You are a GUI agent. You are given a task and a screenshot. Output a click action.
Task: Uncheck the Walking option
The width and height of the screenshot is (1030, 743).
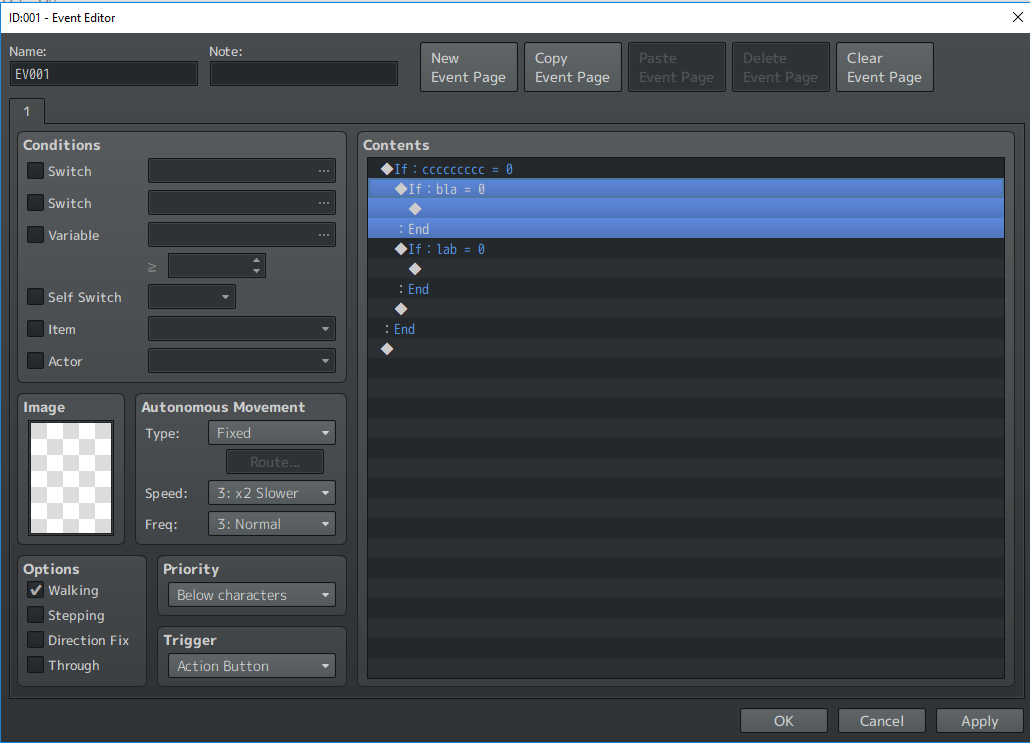point(35,590)
